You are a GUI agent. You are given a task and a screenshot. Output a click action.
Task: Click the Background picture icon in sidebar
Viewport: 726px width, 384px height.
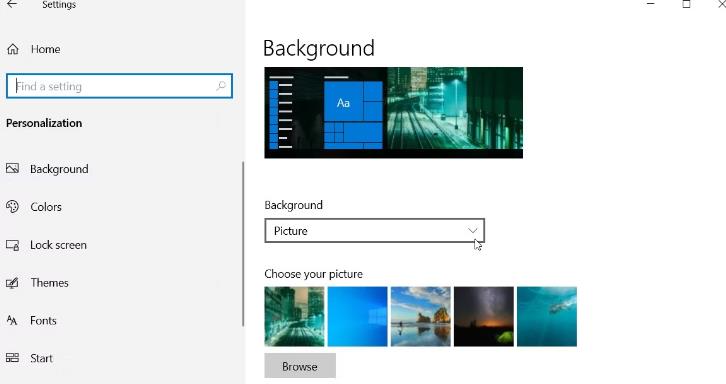pyautogui.click(x=13, y=169)
